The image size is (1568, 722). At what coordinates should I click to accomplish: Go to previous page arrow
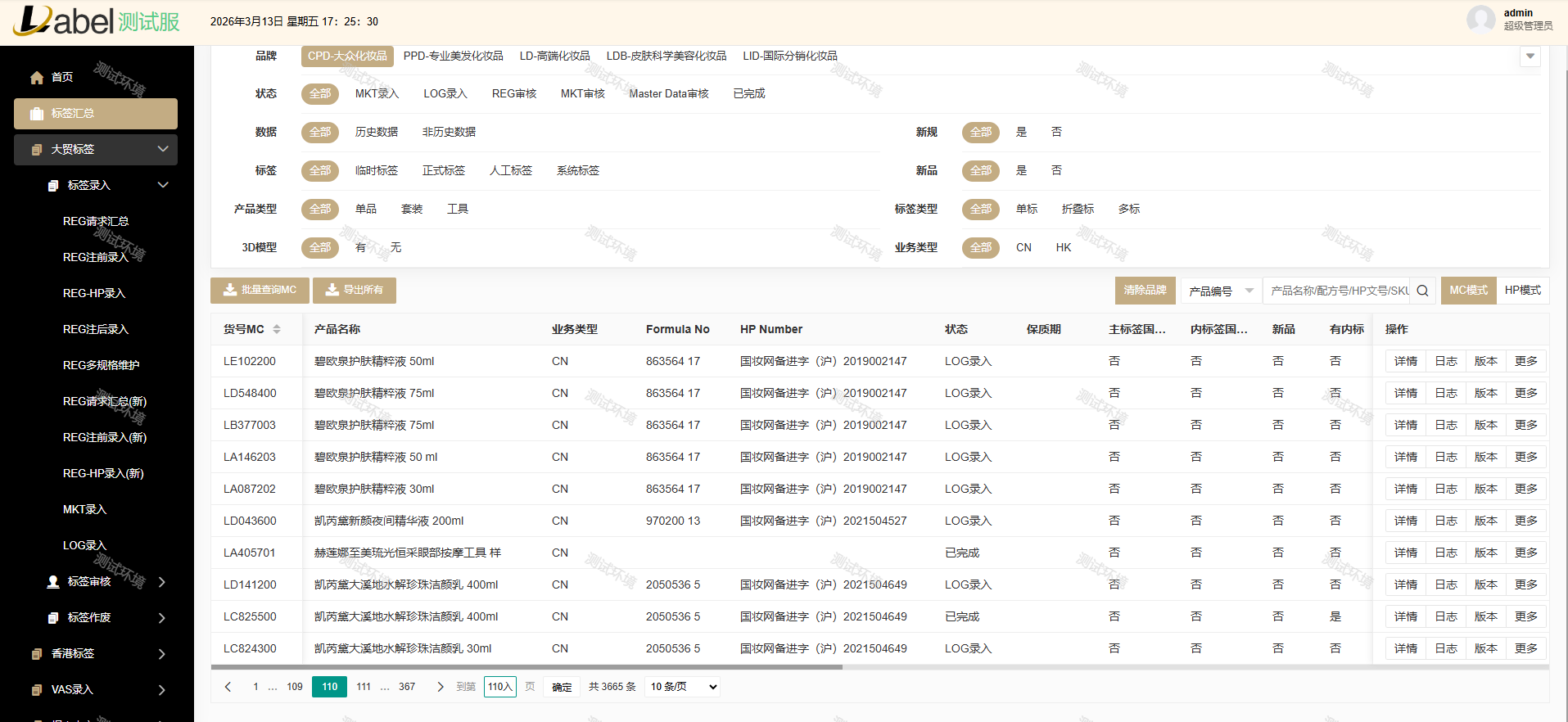[x=228, y=687]
